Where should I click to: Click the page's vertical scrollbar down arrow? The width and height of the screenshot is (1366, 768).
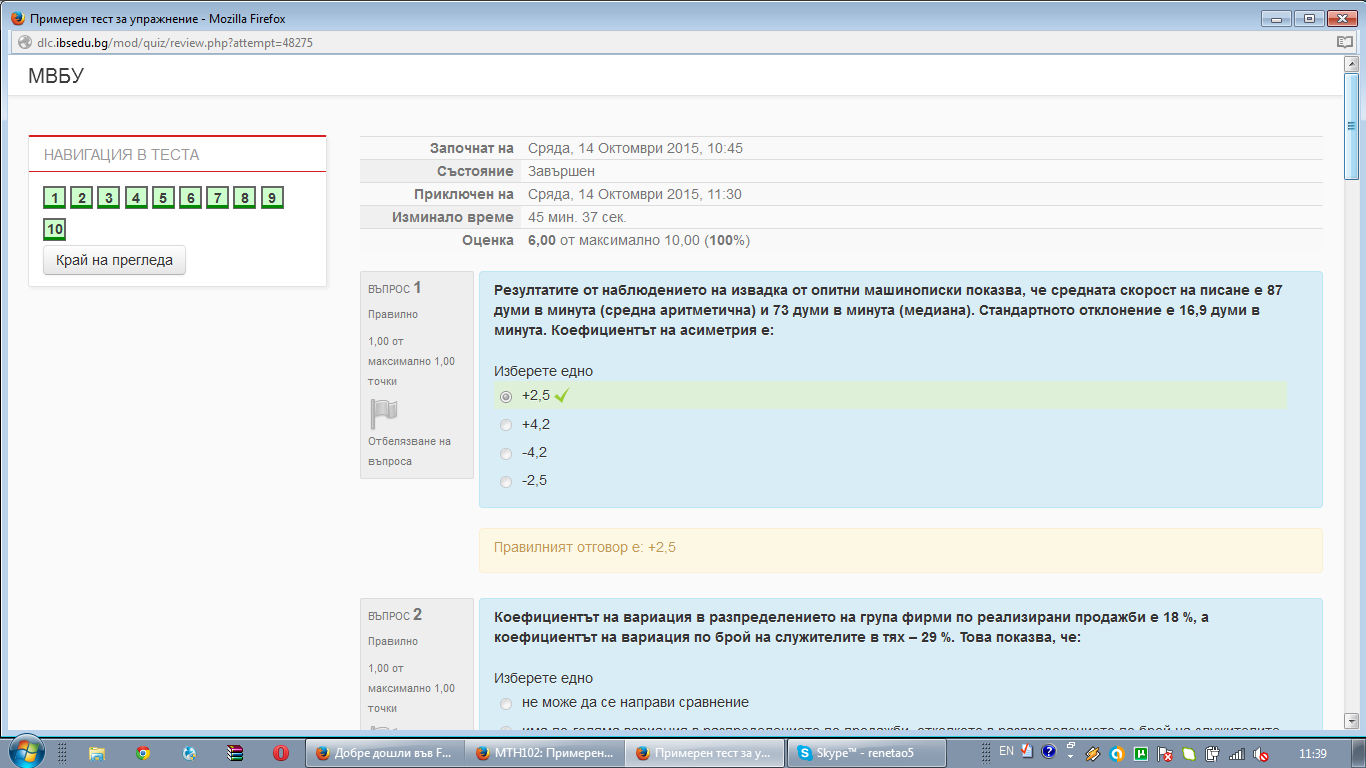tap(1350, 720)
